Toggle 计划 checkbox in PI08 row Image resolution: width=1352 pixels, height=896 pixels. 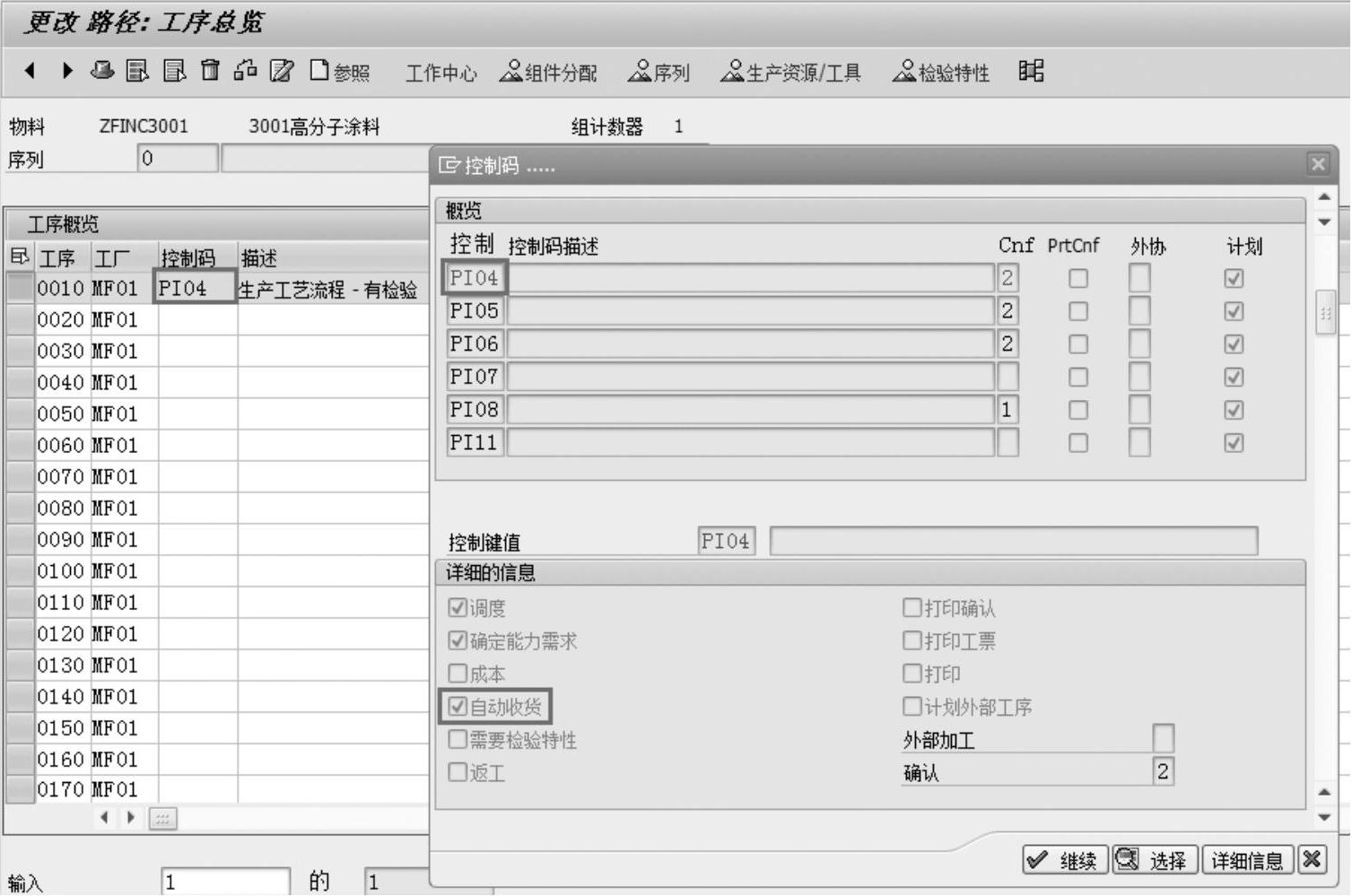pos(1234,410)
